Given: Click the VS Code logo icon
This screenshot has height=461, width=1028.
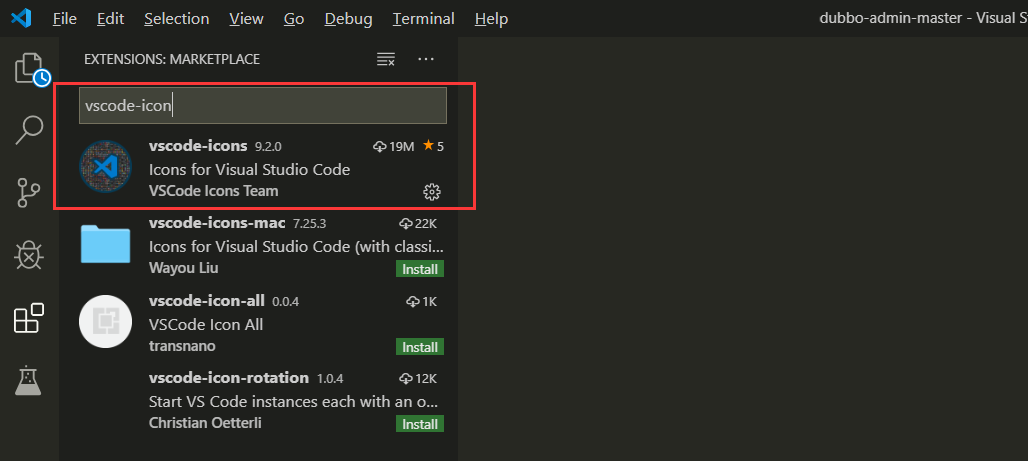Looking at the screenshot, I should click(x=21, y=19).
